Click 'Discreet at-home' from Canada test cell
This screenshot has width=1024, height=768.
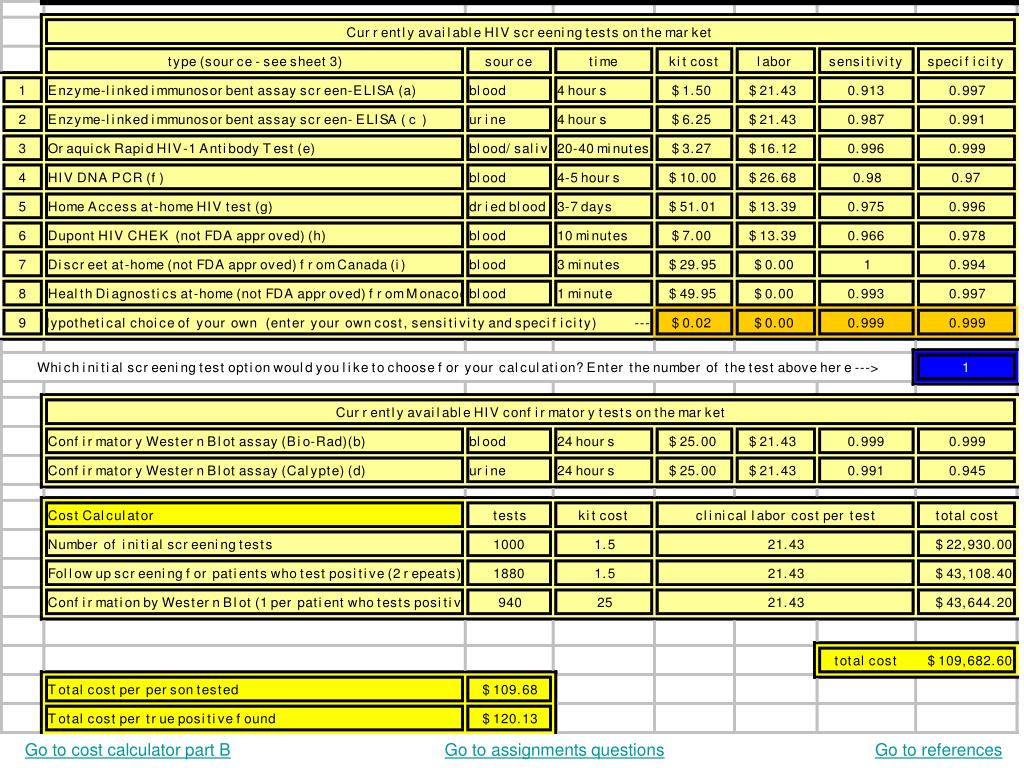click(254, 264)
